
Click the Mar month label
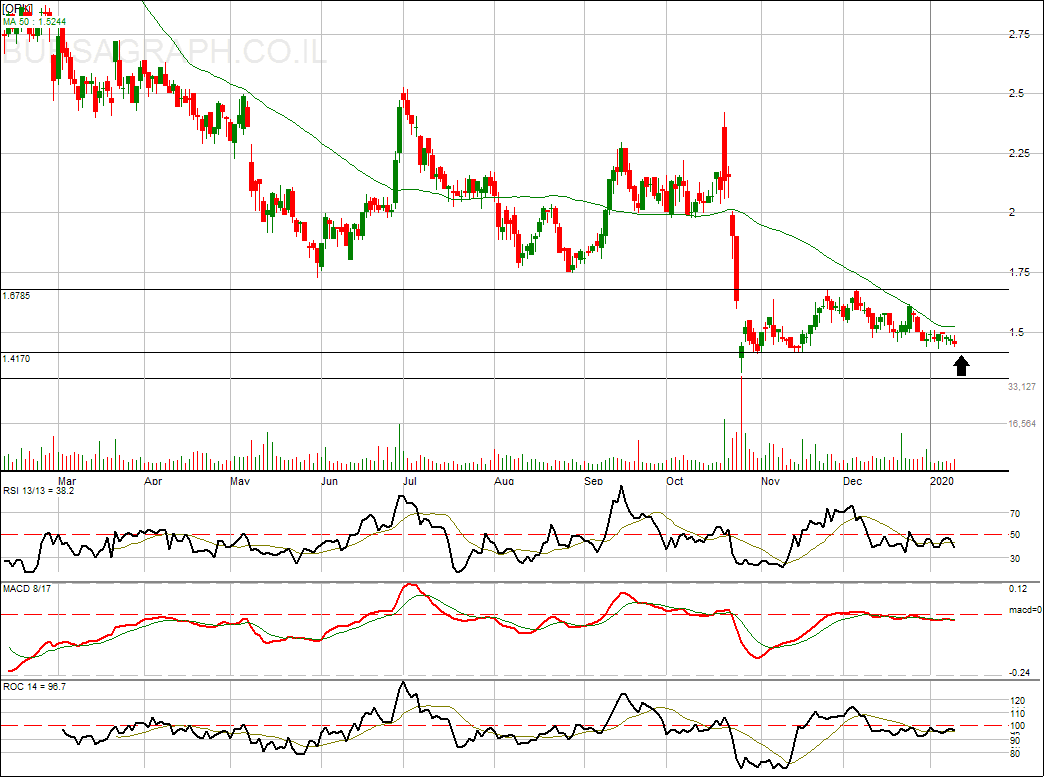pyautogui.click(x=67, y=481)
